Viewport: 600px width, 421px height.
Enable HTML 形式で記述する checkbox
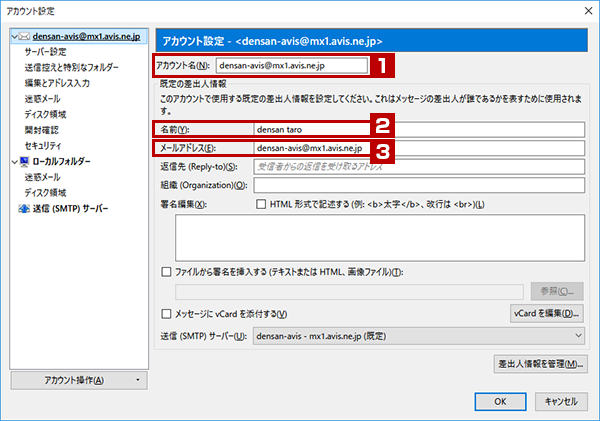[261, 204]
